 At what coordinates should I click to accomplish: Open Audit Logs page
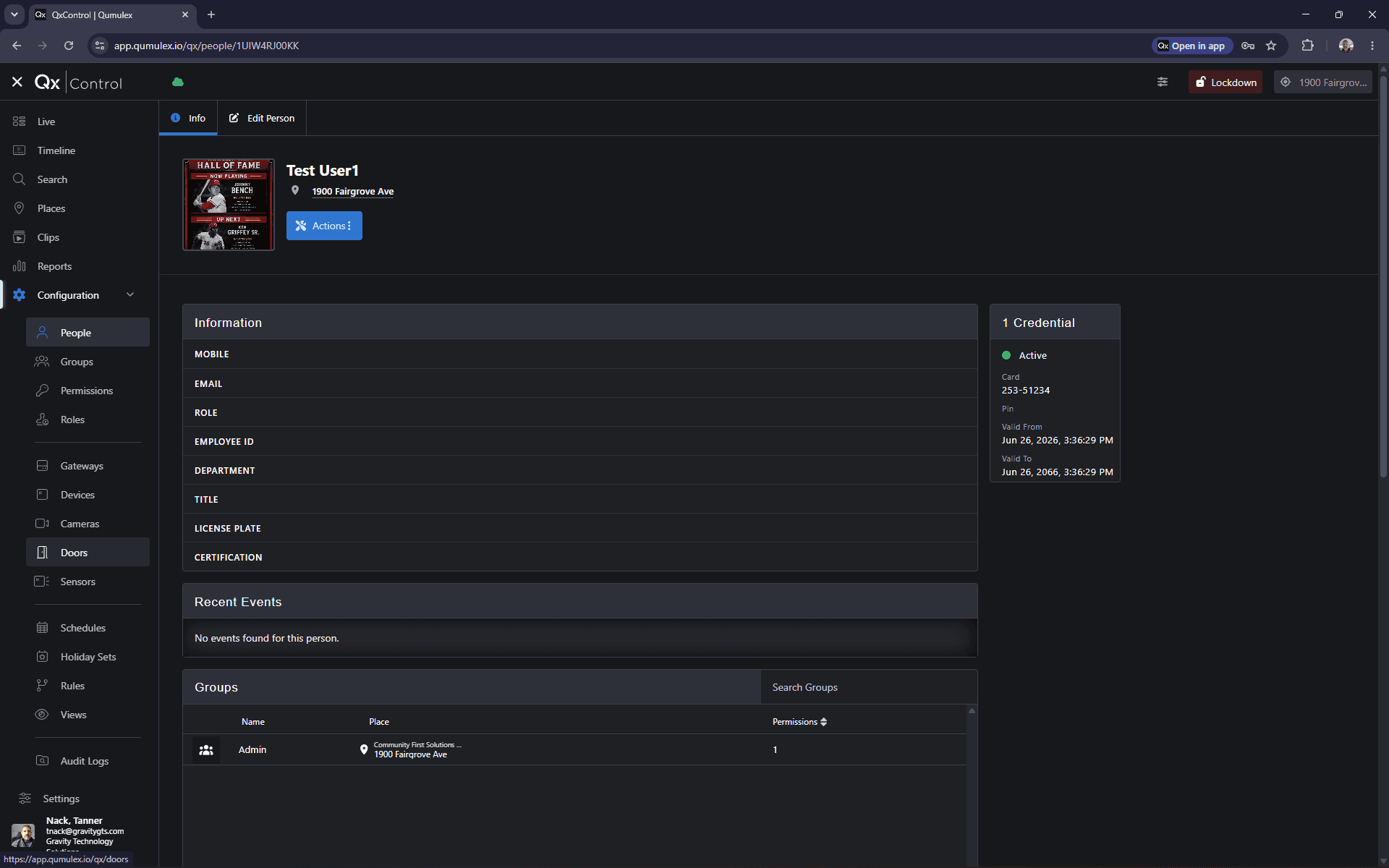tap(88, 761)
